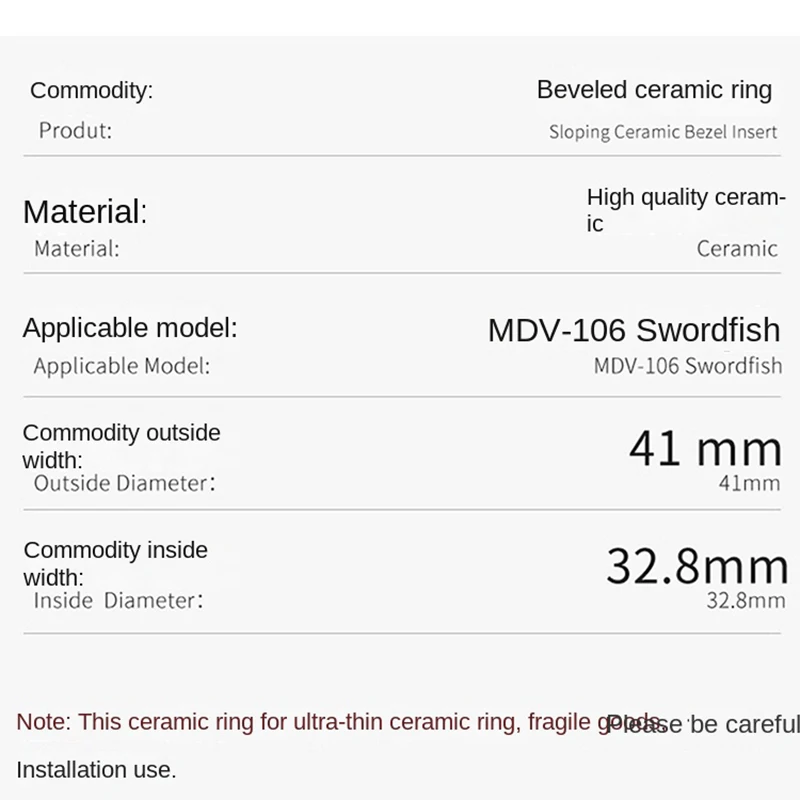Click the large "41 mm" value

[705, 449]
